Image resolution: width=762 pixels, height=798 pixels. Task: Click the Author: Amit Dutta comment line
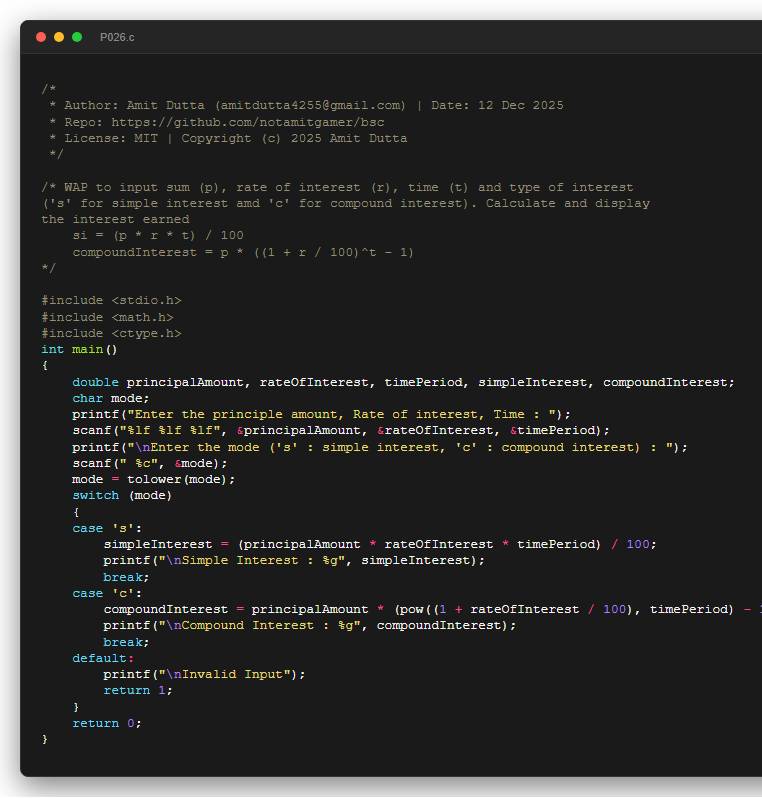click(306, 105)
